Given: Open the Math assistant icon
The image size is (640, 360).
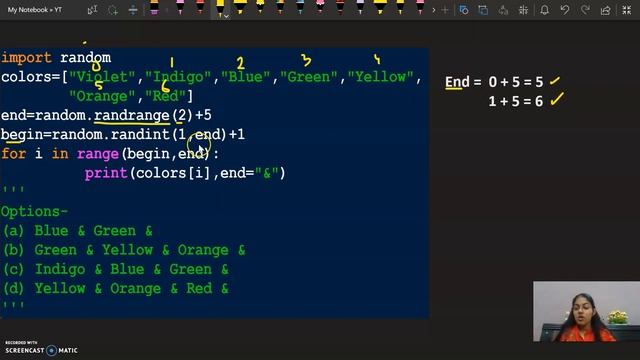Looking at the screenshot, I should 523,10.
